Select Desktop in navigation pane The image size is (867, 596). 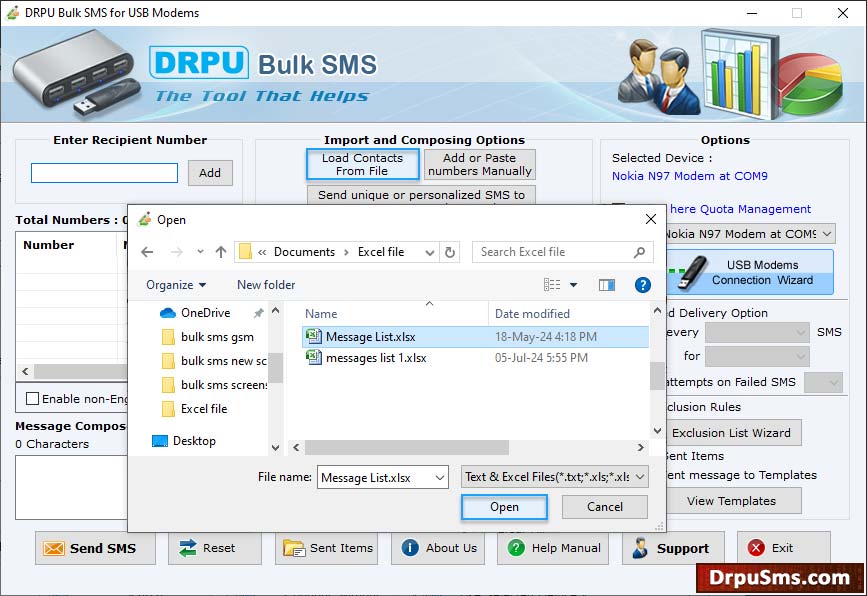point(184,441)
